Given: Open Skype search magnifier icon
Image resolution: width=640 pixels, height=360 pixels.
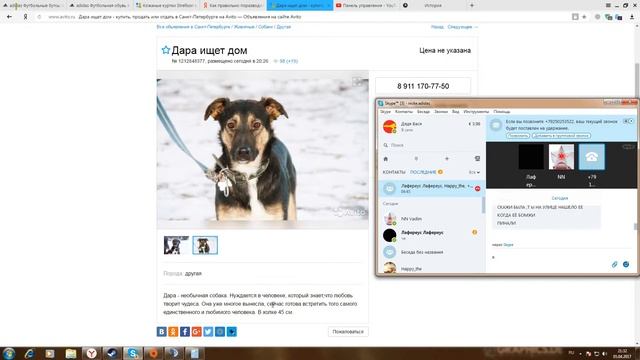Looking at the screenshot, I should click(386, 145).
